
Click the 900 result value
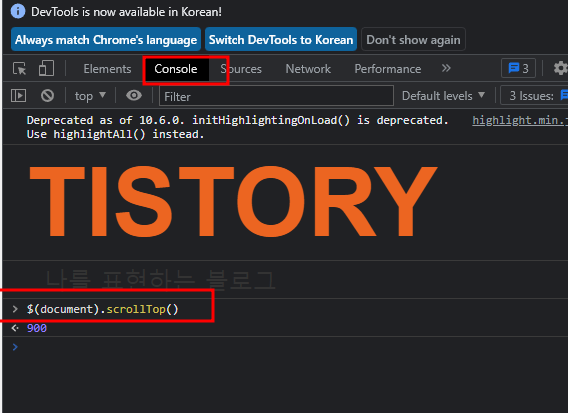[x=37, y=328]
